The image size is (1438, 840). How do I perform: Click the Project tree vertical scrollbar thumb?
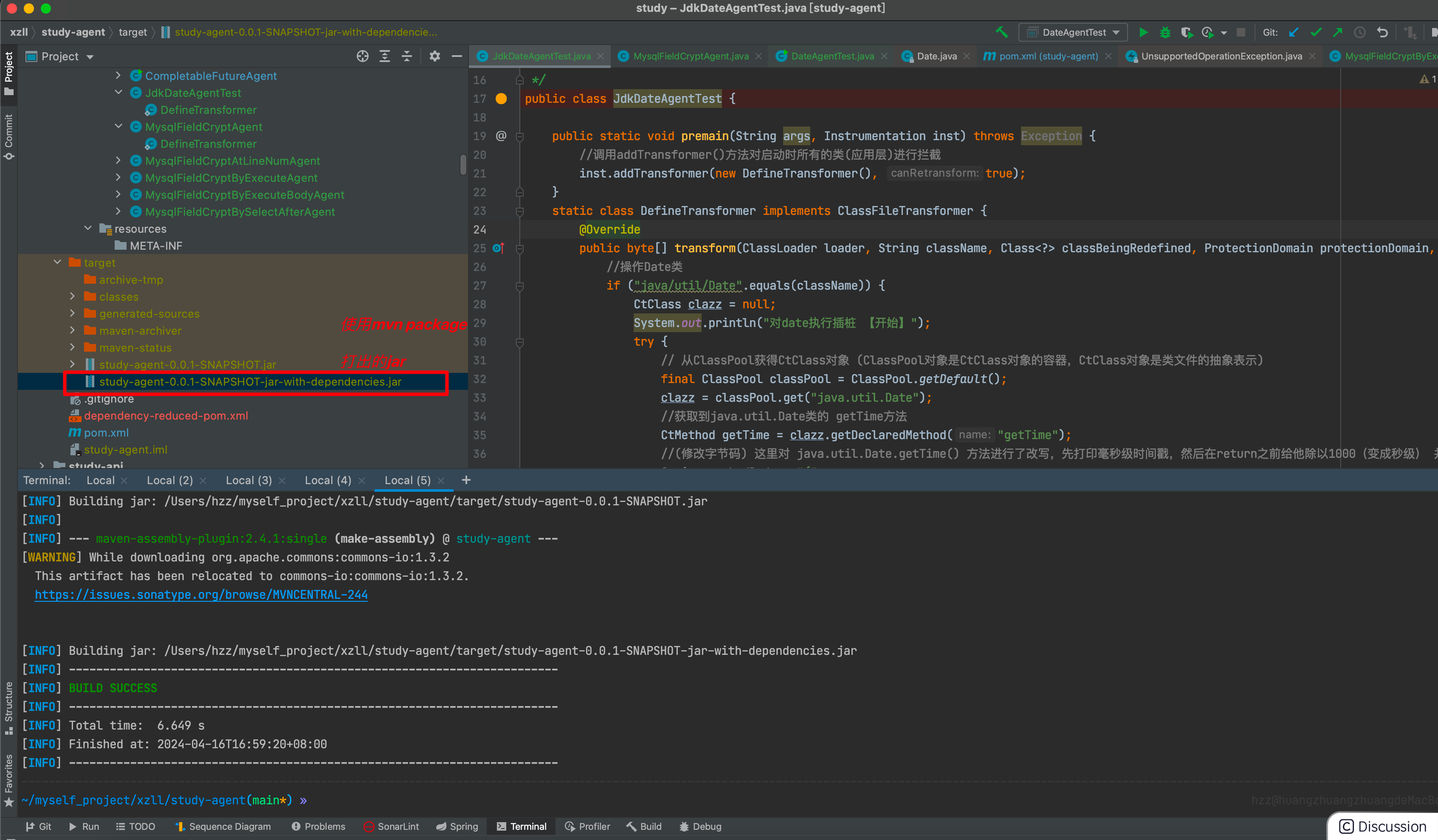click(463, 164)
